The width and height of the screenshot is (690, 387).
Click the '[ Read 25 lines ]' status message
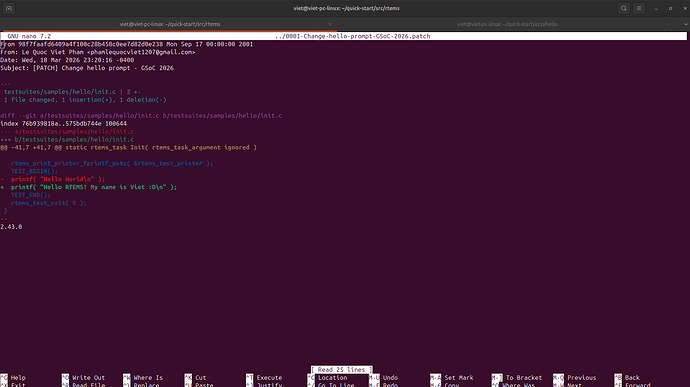click(x=341, y=369)
